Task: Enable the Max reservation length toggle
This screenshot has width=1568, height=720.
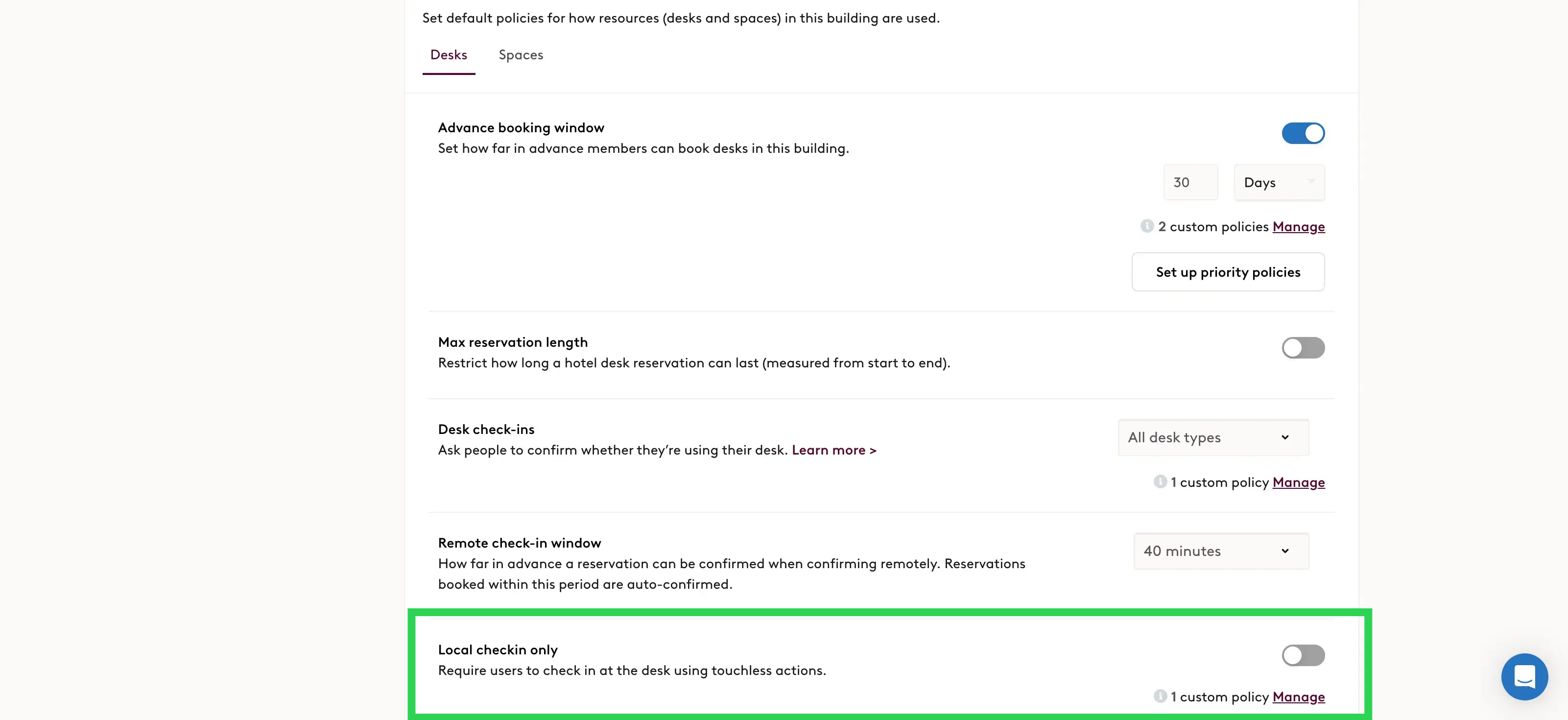Action: 1303,348
